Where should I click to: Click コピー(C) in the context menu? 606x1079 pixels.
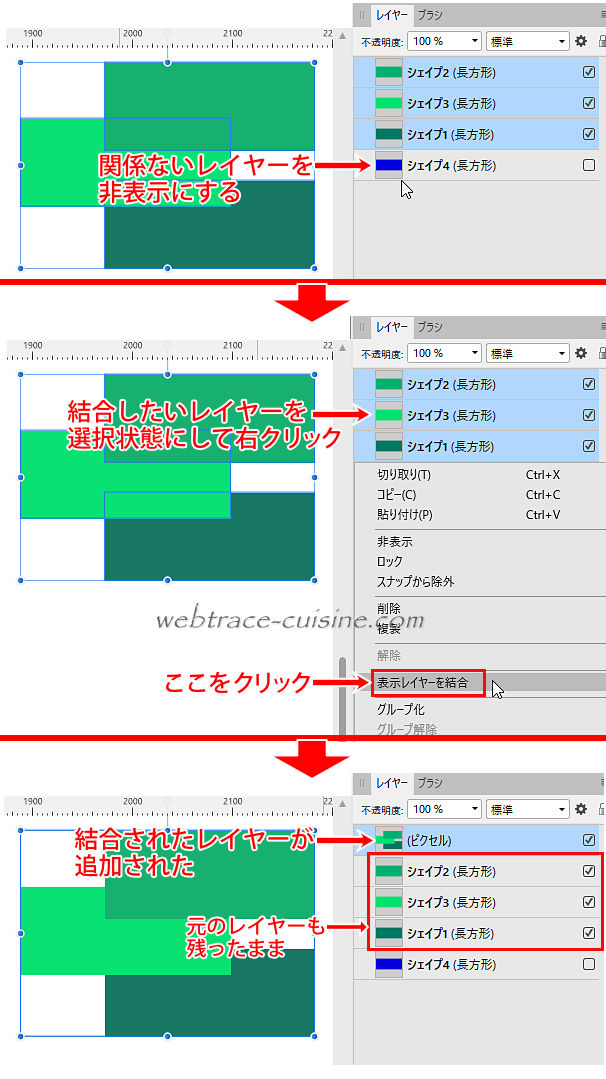(397, 495)
